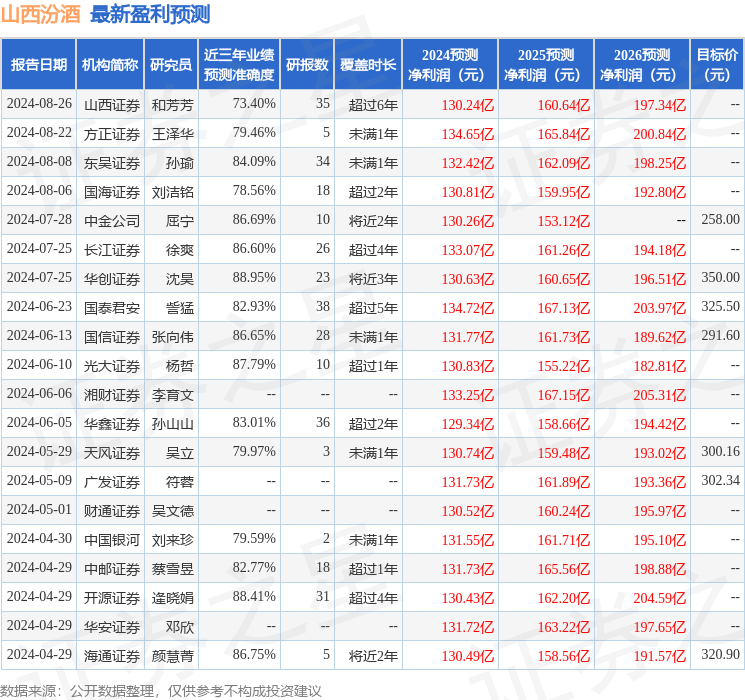
Task: Click analyst name 李育文
Action: point(173,395)
